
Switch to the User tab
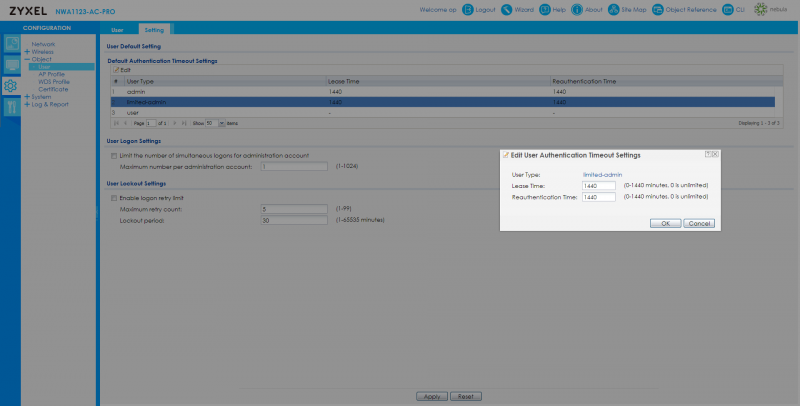point(117,30)
